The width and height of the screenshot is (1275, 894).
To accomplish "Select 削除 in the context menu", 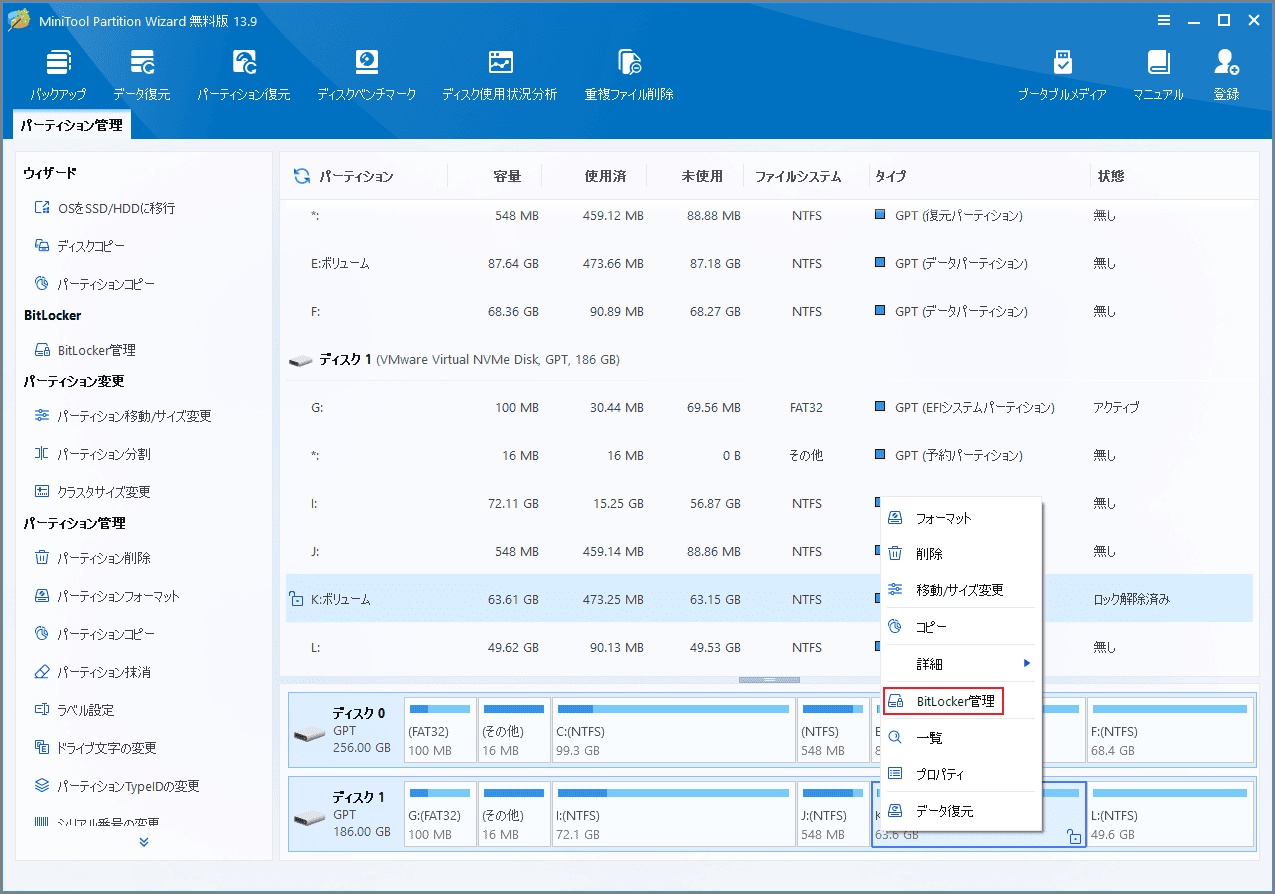I will click(x=960, y=554).
